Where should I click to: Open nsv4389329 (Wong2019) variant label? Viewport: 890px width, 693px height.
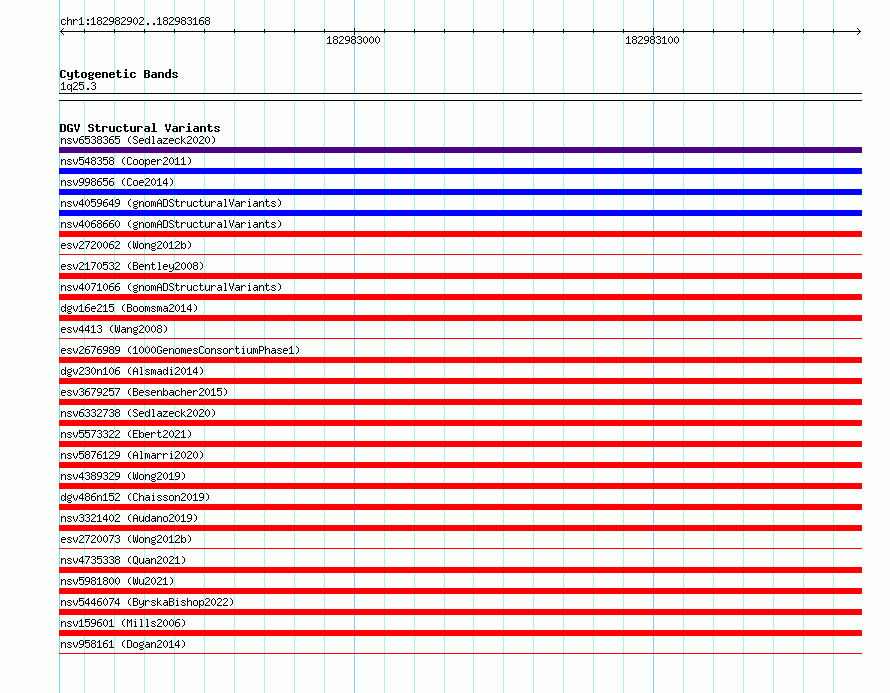tap(123, 476)
